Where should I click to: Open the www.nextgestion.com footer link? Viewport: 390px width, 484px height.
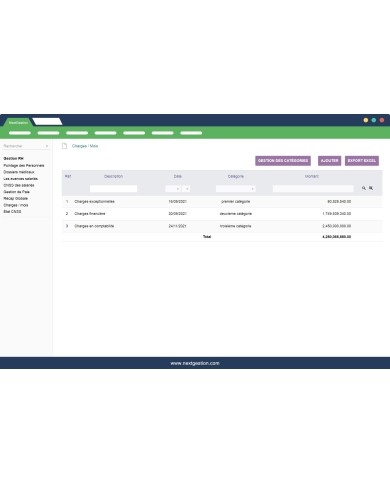tap(195, 363)
